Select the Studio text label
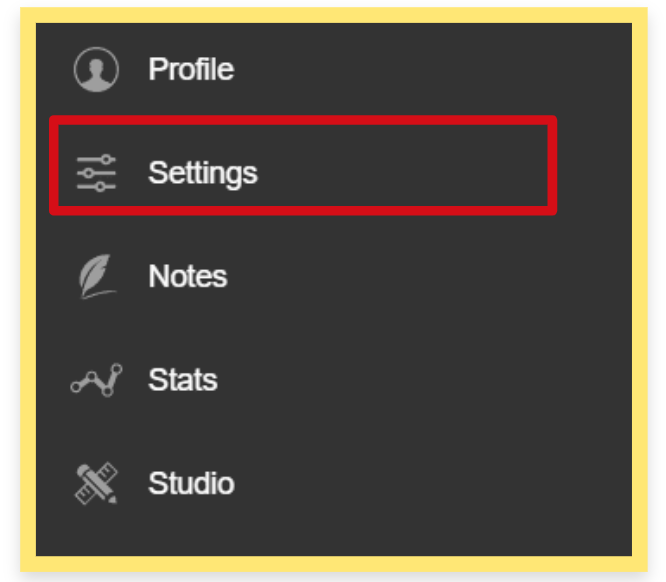 pos(191,484)
